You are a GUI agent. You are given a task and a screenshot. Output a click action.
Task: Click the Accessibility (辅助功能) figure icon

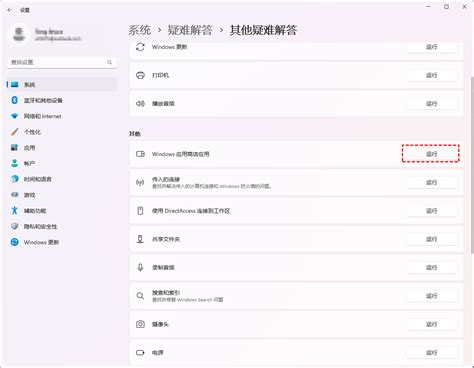[14, 210]
